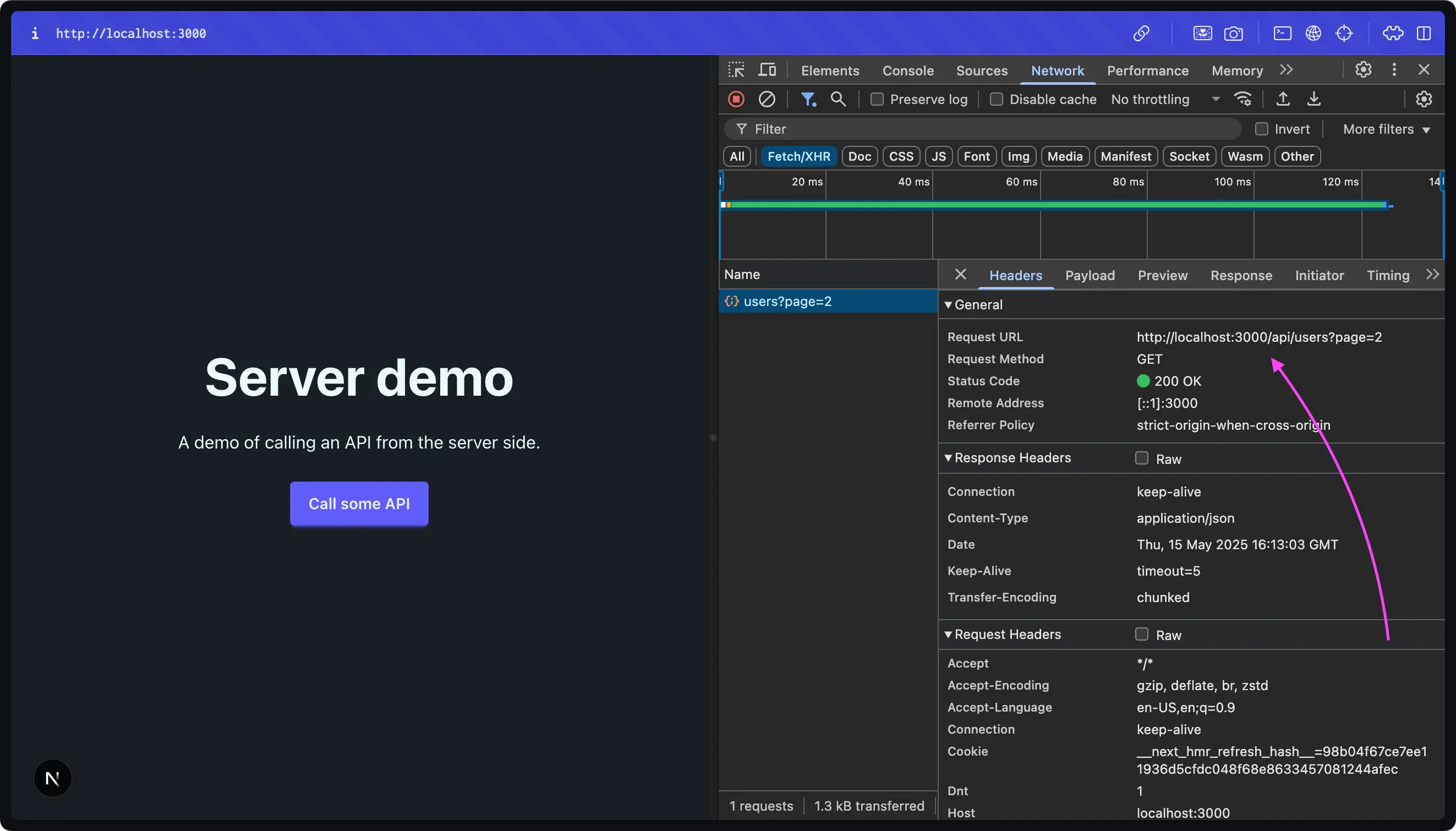Toggle the Doc filter chip
Image resolution: width=1456 pixels, height=831 pixels.
tap(860, 156)
